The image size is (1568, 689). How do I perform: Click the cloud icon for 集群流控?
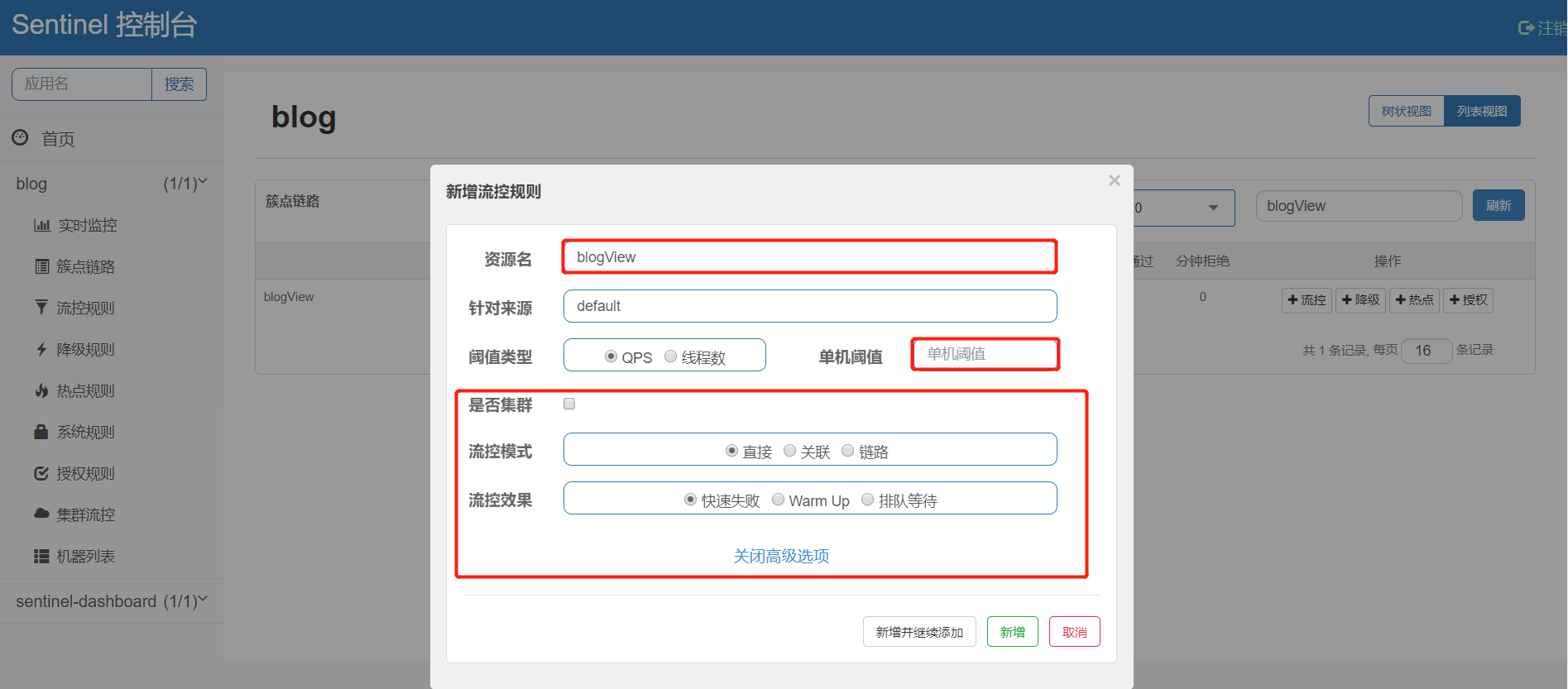[41, 514]
